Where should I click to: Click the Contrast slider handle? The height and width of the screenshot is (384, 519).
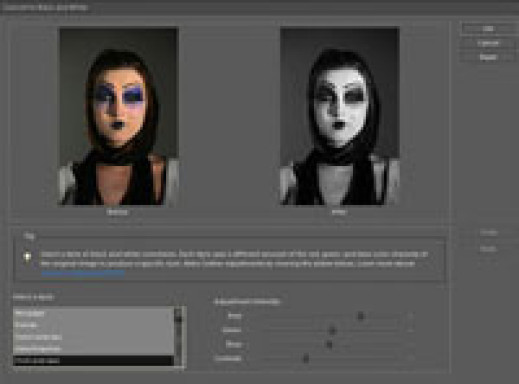pos(306,359)
